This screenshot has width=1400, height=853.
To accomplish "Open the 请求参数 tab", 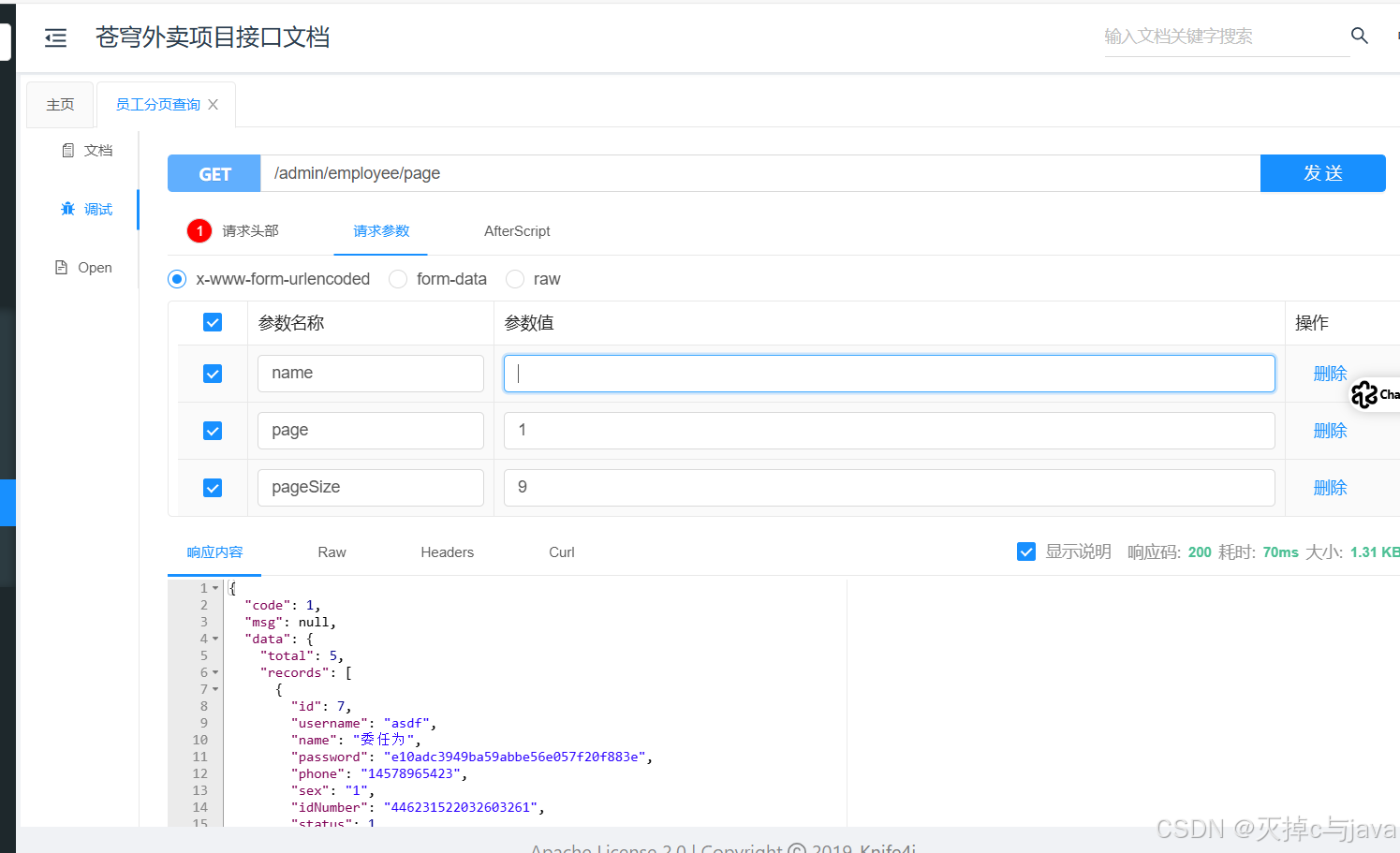I will 381,230.
